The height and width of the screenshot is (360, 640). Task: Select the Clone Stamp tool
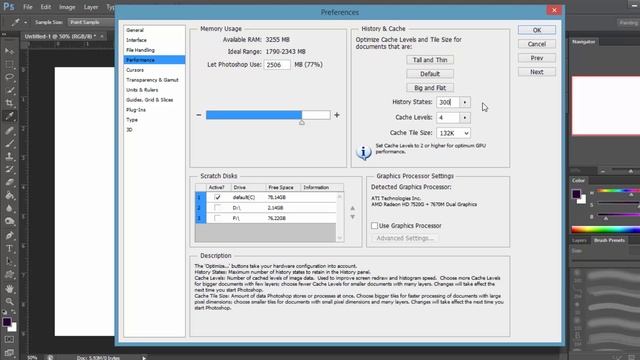click(9, 156)
